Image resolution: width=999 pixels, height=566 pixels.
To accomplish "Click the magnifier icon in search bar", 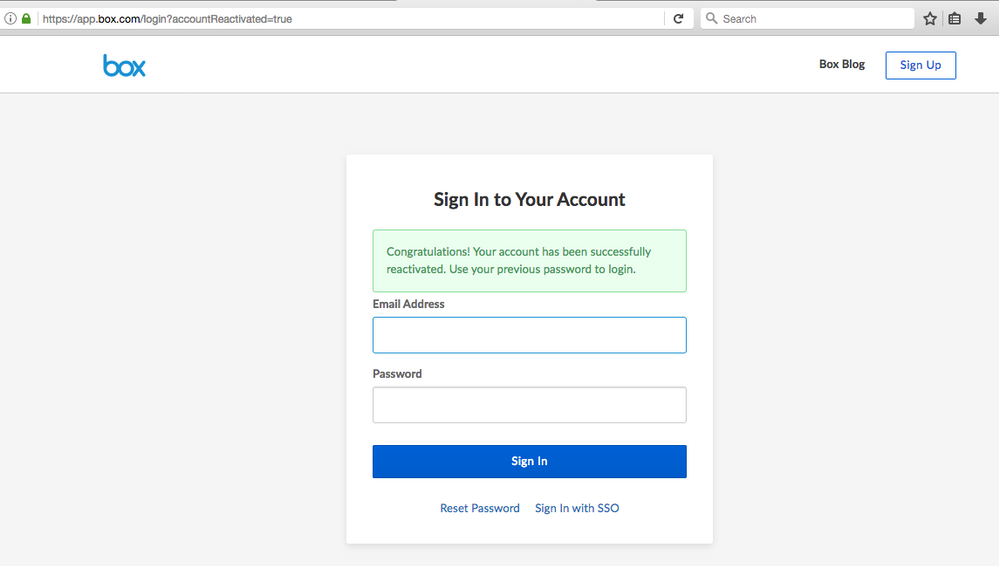I will (712, 19).
